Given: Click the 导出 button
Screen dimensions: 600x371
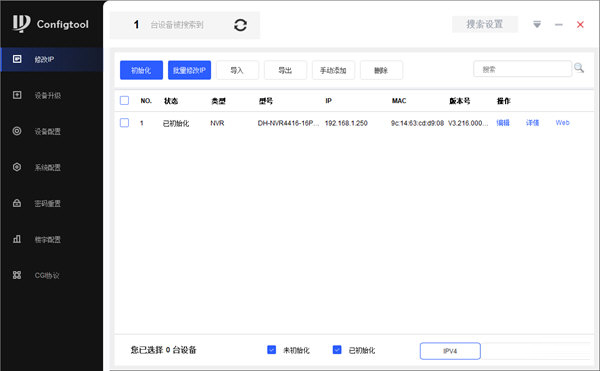Looking at the screenshot, I should [x=285, y=70].
